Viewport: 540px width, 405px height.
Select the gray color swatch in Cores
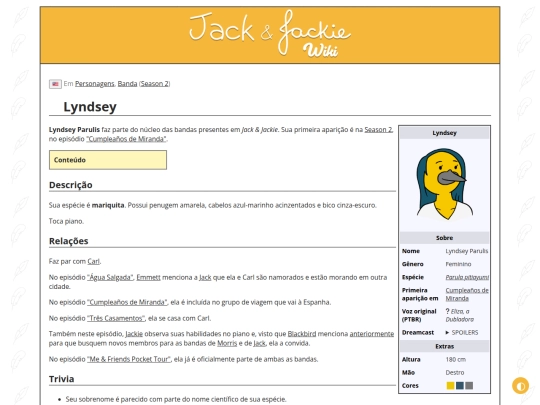click(x=469, y=386)
